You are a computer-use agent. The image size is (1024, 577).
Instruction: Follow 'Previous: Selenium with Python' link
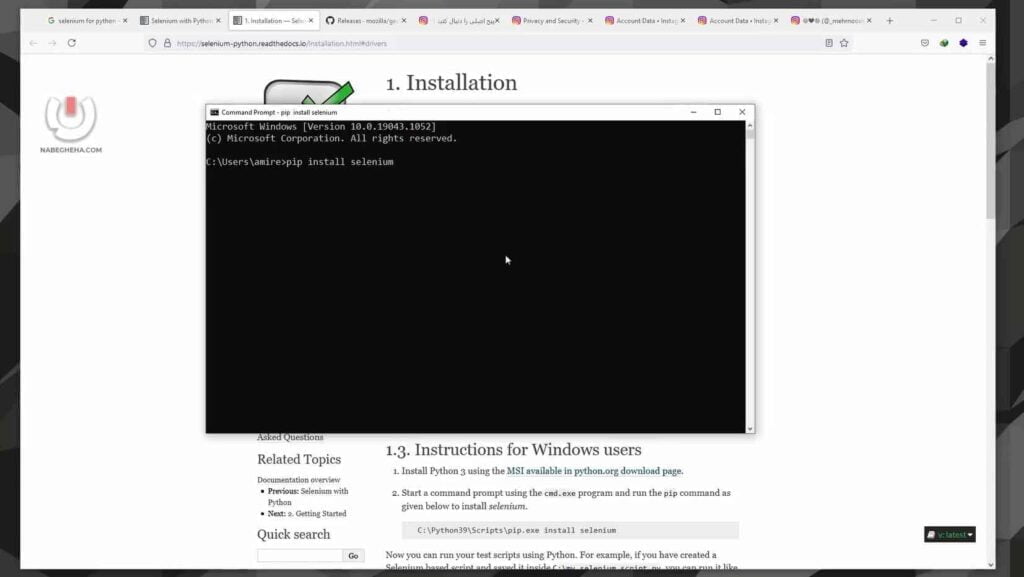[307, 497]
